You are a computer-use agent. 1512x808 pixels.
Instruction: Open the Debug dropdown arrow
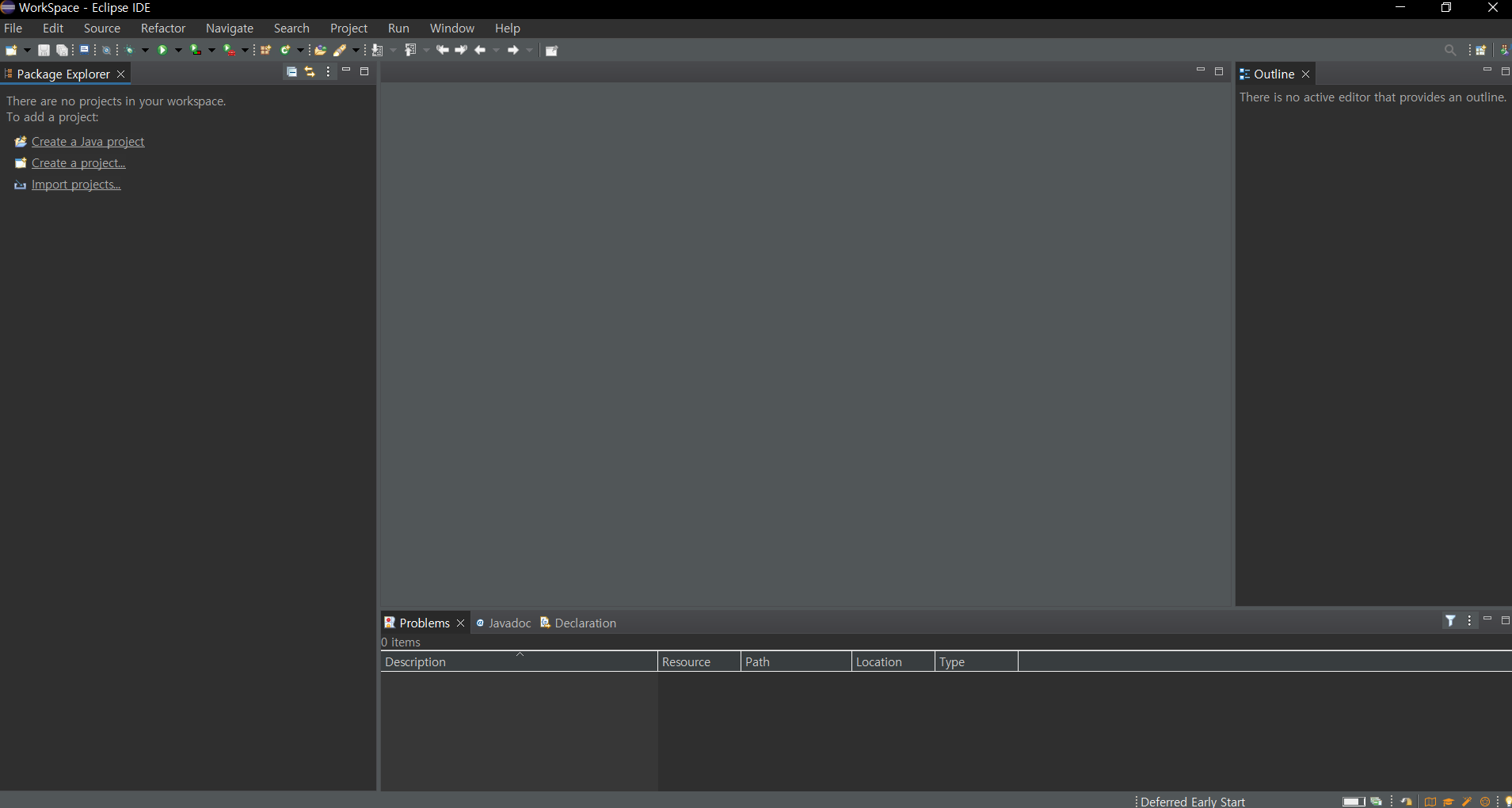point(145,50)
